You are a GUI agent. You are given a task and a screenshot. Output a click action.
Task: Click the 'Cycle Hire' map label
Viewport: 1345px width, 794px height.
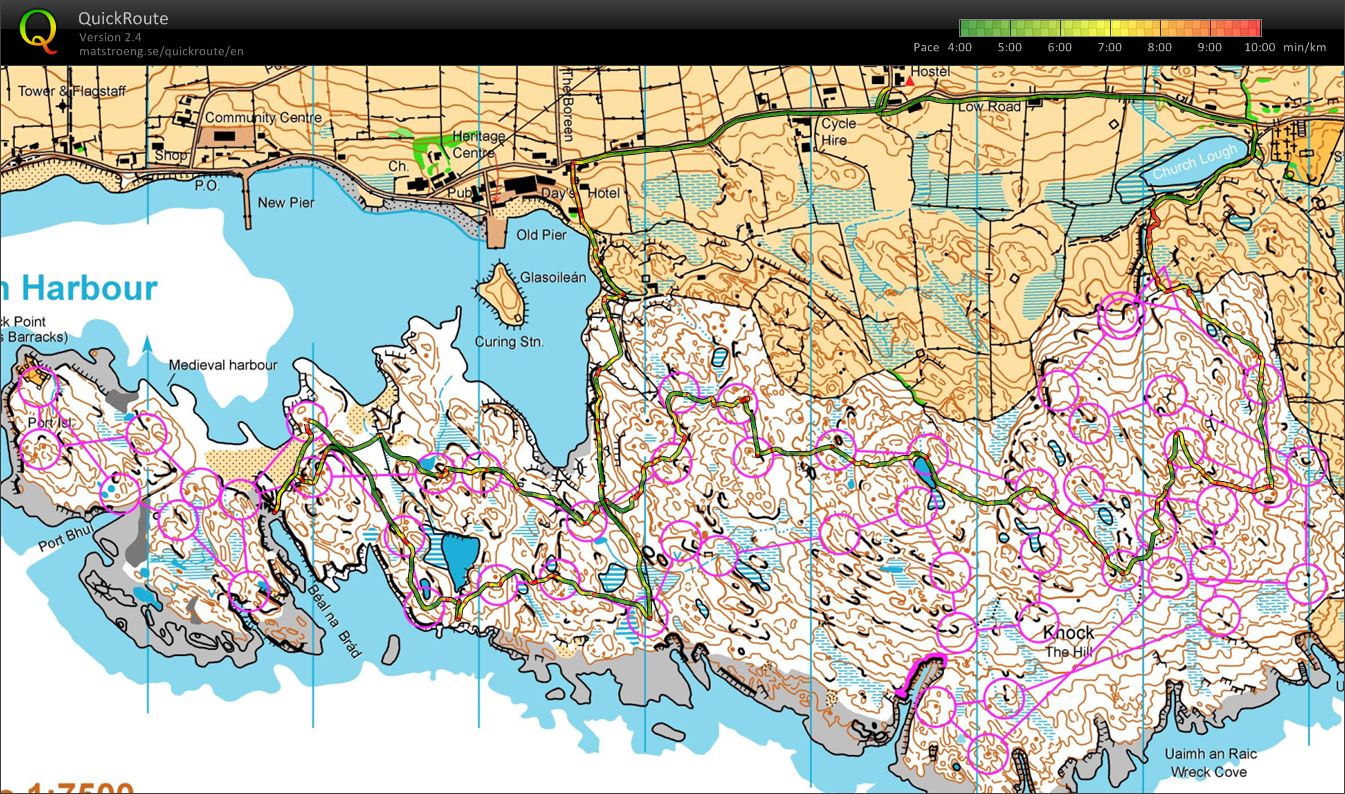click(x=838, y=132)
